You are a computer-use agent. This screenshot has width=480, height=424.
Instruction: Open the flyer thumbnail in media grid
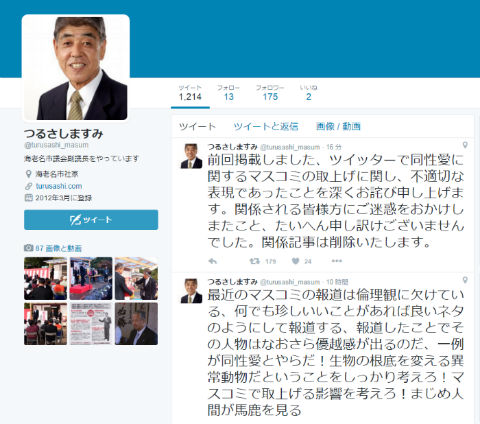pyautogui.click(x=91, y=323)
